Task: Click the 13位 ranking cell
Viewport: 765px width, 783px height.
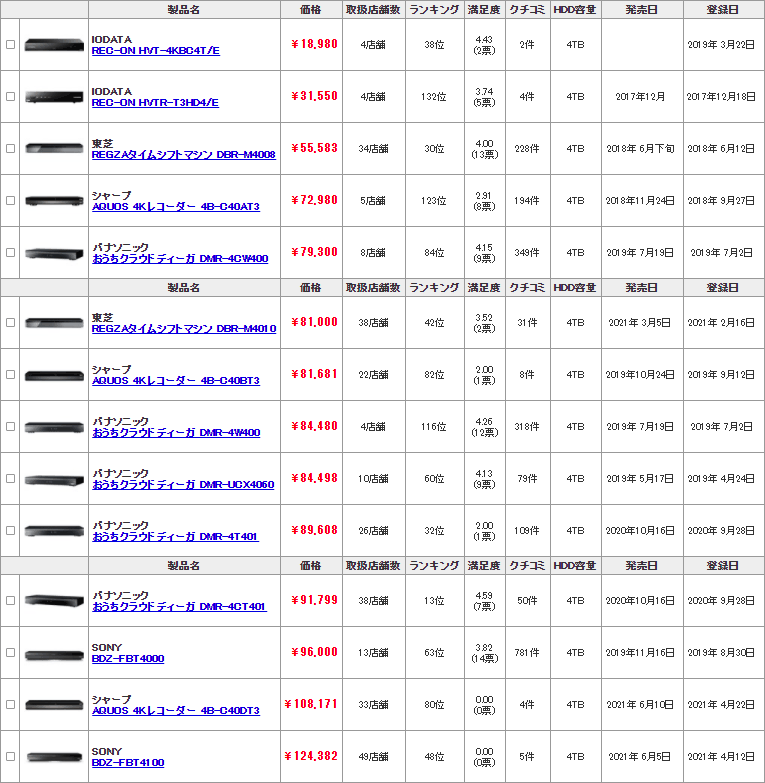Action: click(434, 601)
